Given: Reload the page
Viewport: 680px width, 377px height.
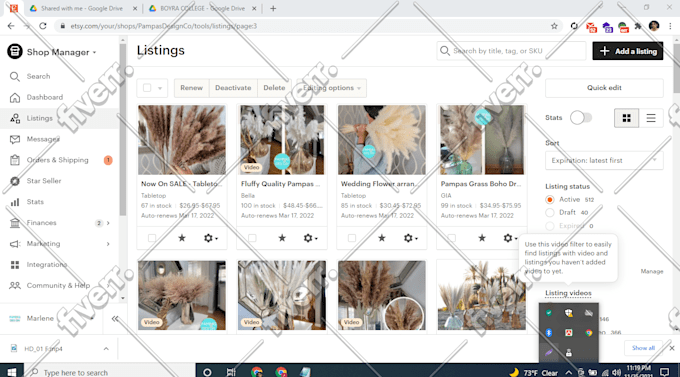Looking at the screenshot, I should point(42,26).
